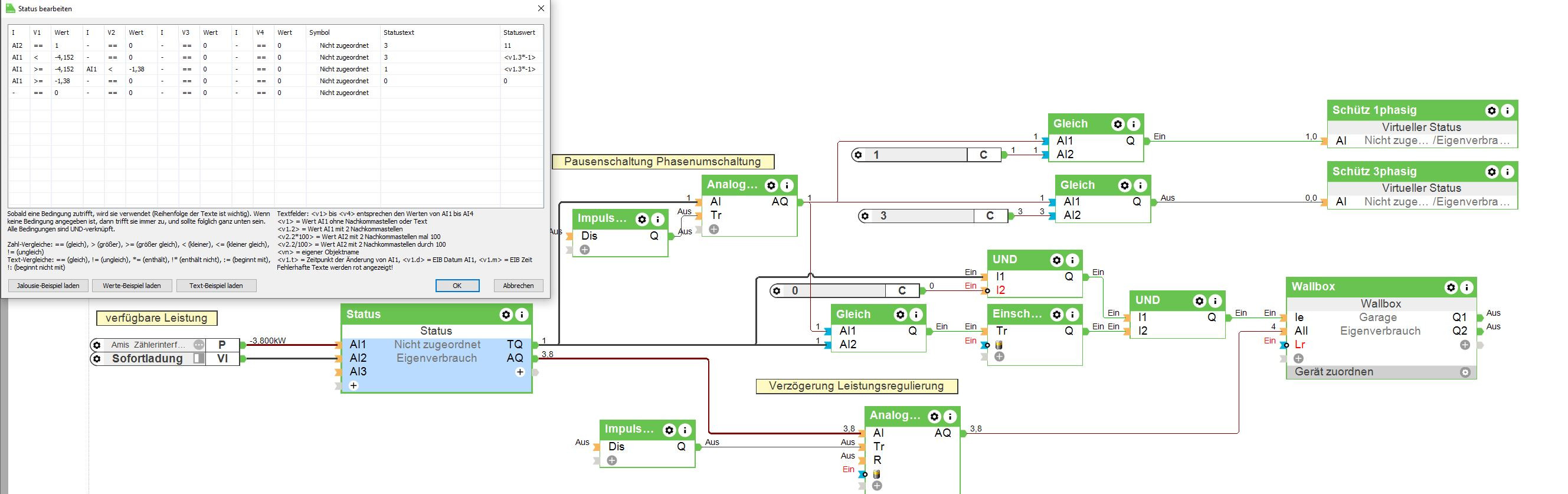The width and height of the screenshot is (1568, 494).
Task: Show info on Gleich block feeding Schütz 3phasig
Action: 1140,185
